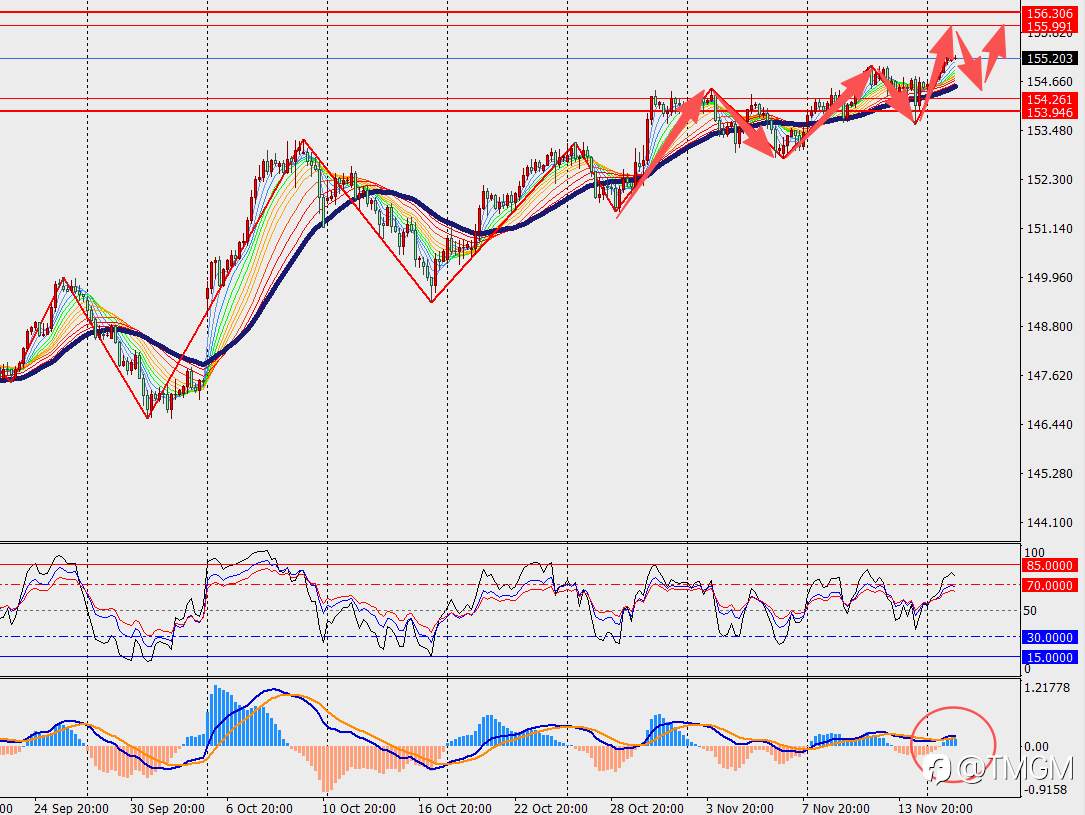This screenshot has height=815, width=1085.
Task: Click the 24 Sep 20:00 date label
Action: 71,809
